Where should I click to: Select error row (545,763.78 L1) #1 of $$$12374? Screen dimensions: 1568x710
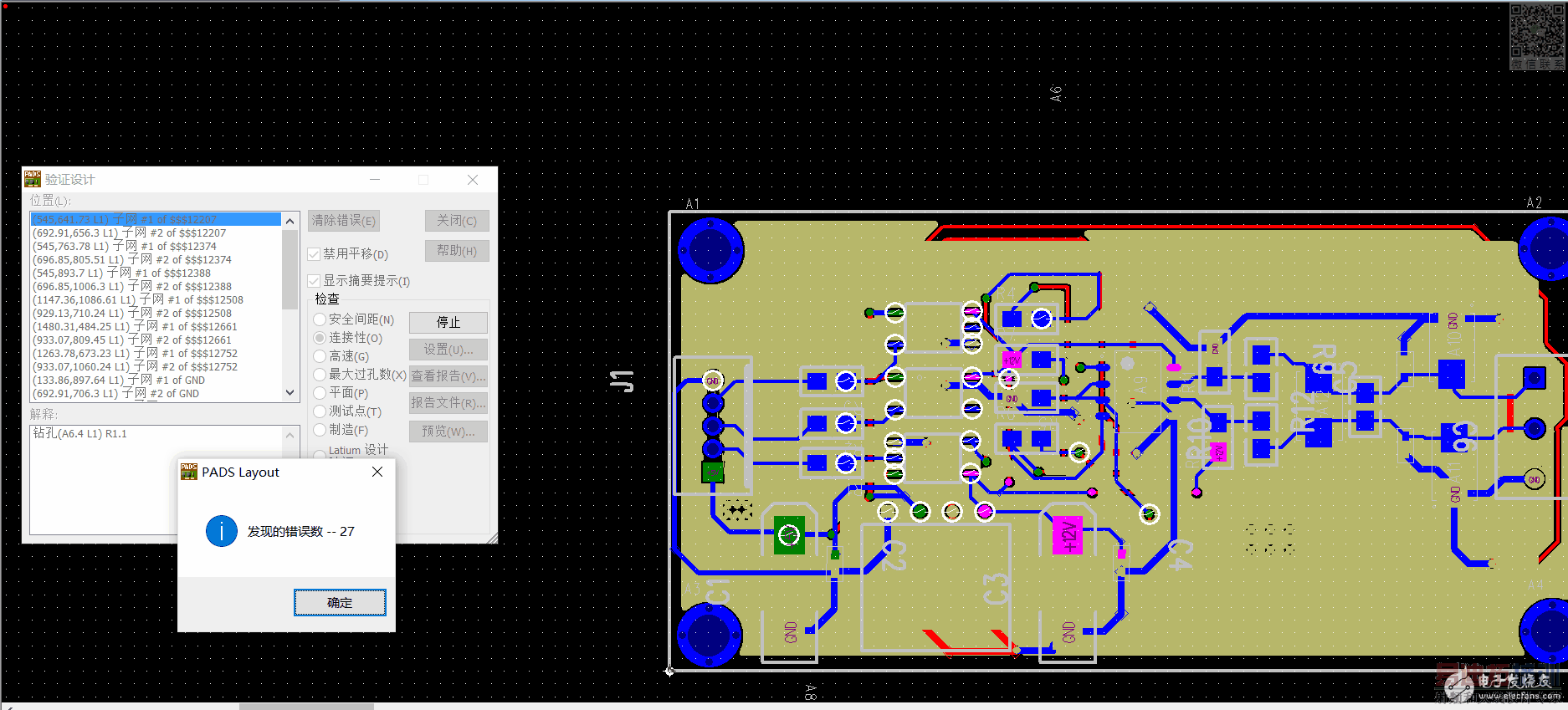[x=156, y=246]
